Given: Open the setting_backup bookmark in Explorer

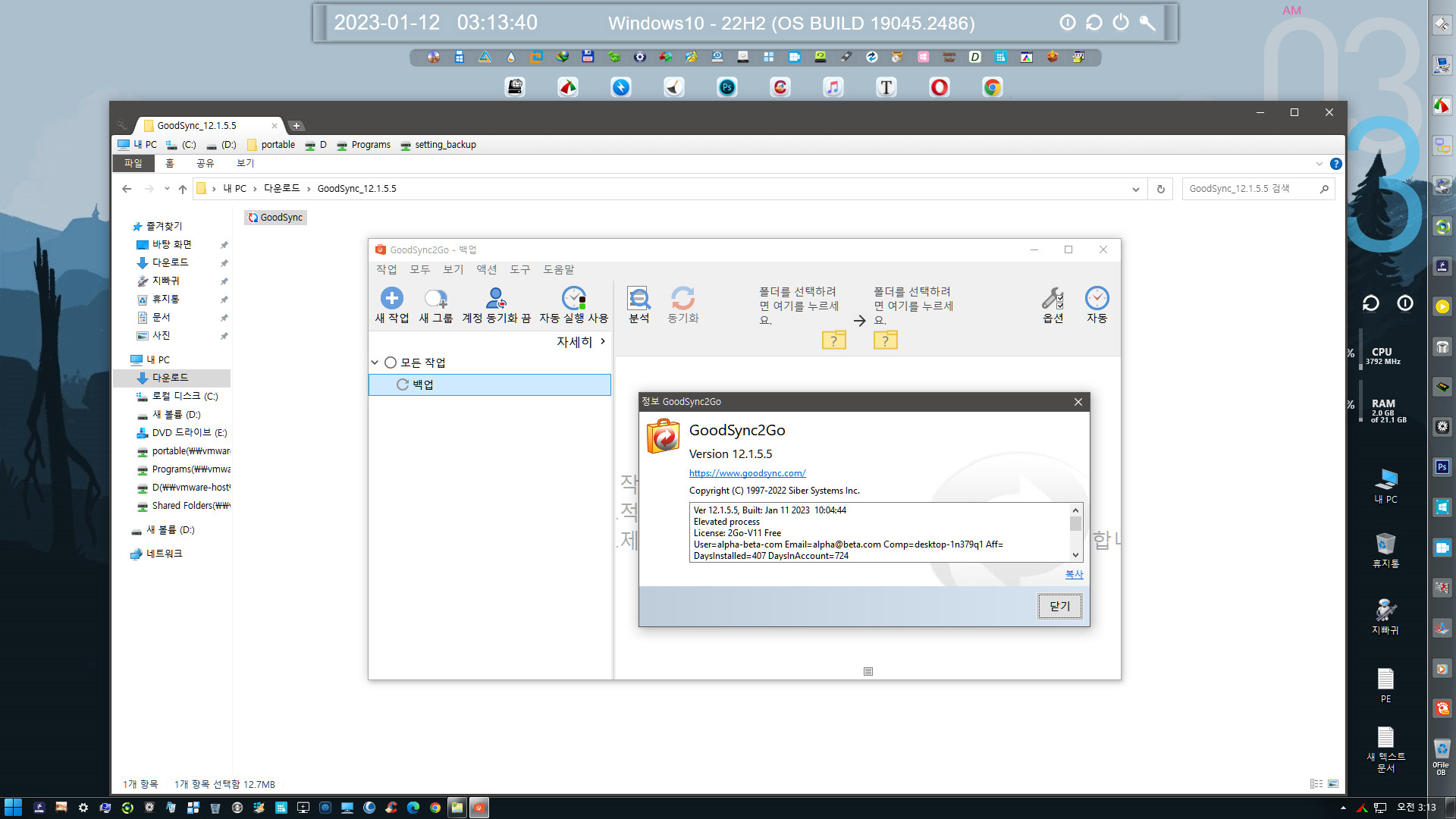Looking at the screenshot, I should [x=438, y=145].
